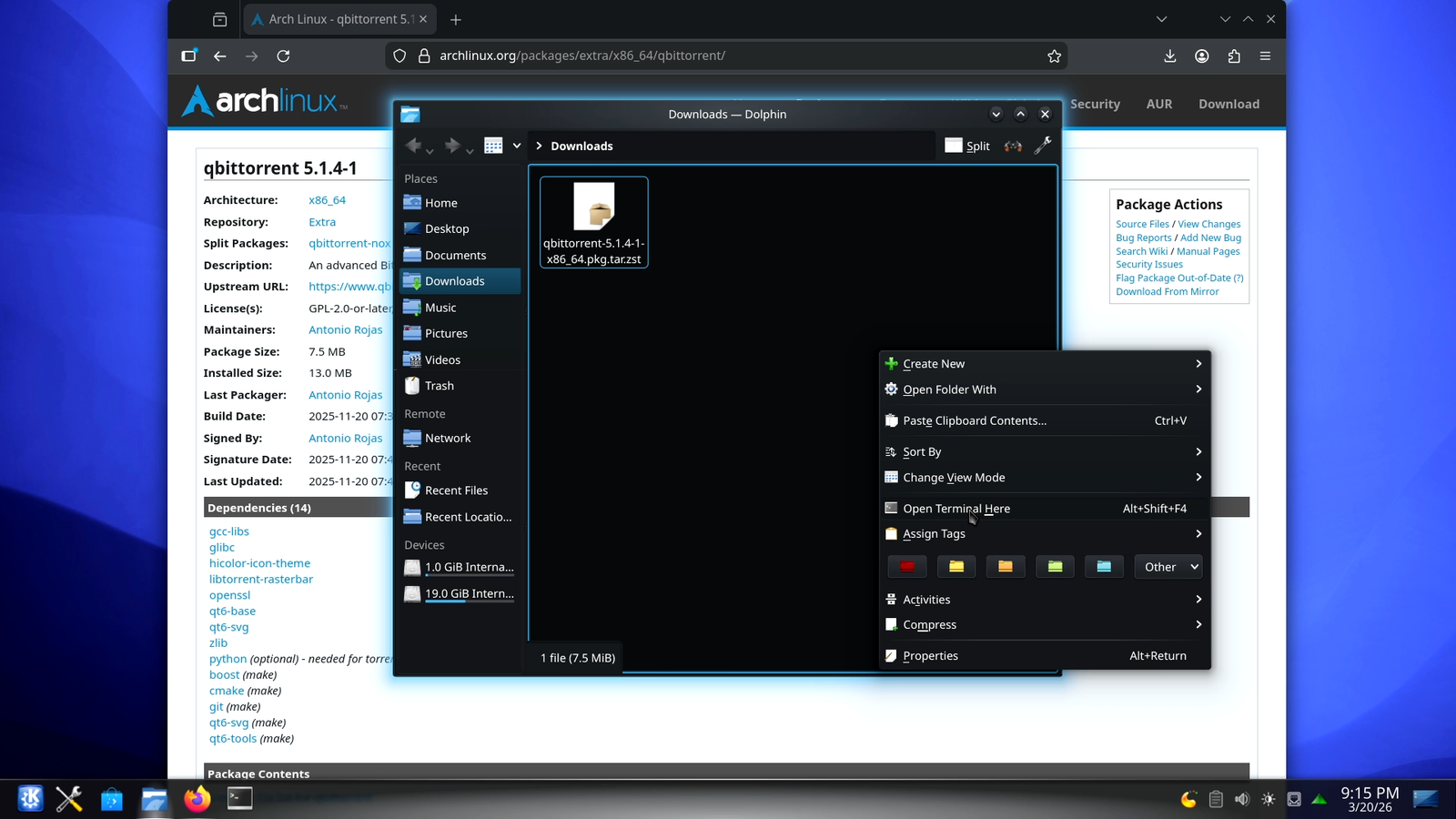Open libtorrent-rasterbar dependency link
The image size is (1456, 819).
(261, 580)
